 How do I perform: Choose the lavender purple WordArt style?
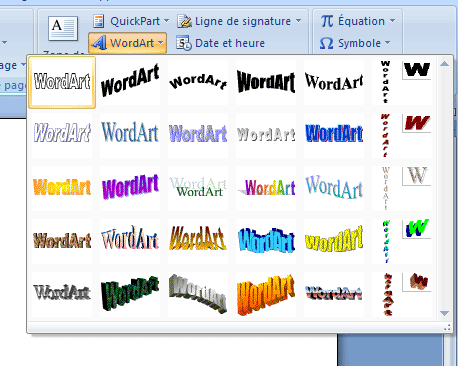(198, 135)
